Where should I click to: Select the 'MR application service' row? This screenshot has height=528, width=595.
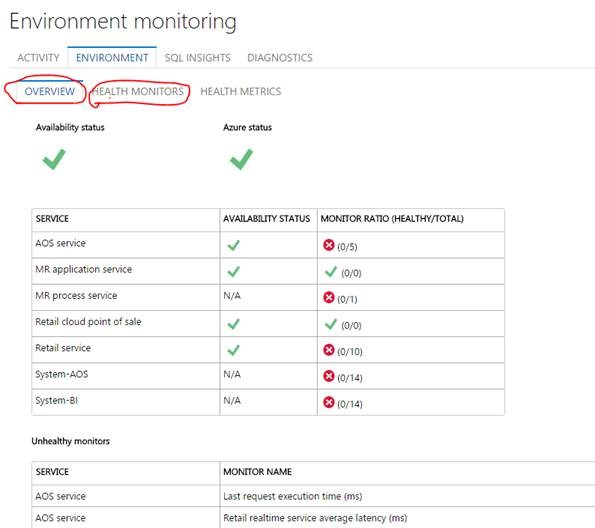pyautogui.click(x=268, y=271)
